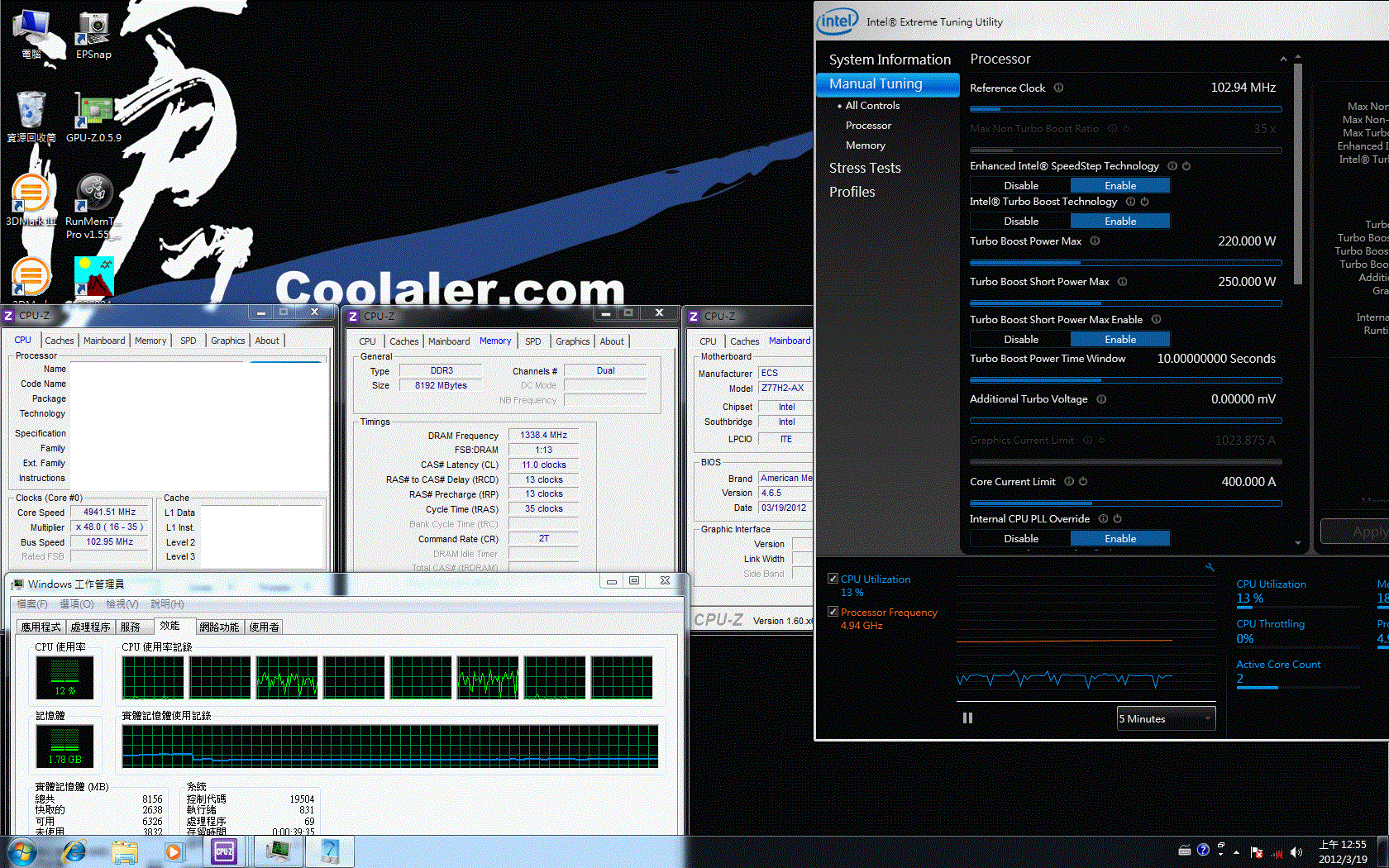The width and height of the screenshot is (1389, 868).
Task: Show info for Turbo Boost Power Max
Action: point(1095,241)
